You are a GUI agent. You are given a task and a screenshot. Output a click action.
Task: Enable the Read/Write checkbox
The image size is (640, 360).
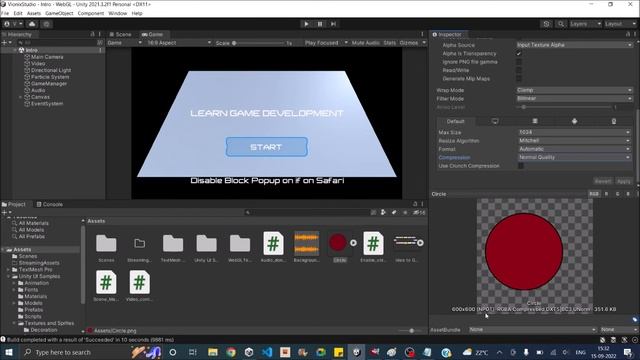[x=519, y=70]
